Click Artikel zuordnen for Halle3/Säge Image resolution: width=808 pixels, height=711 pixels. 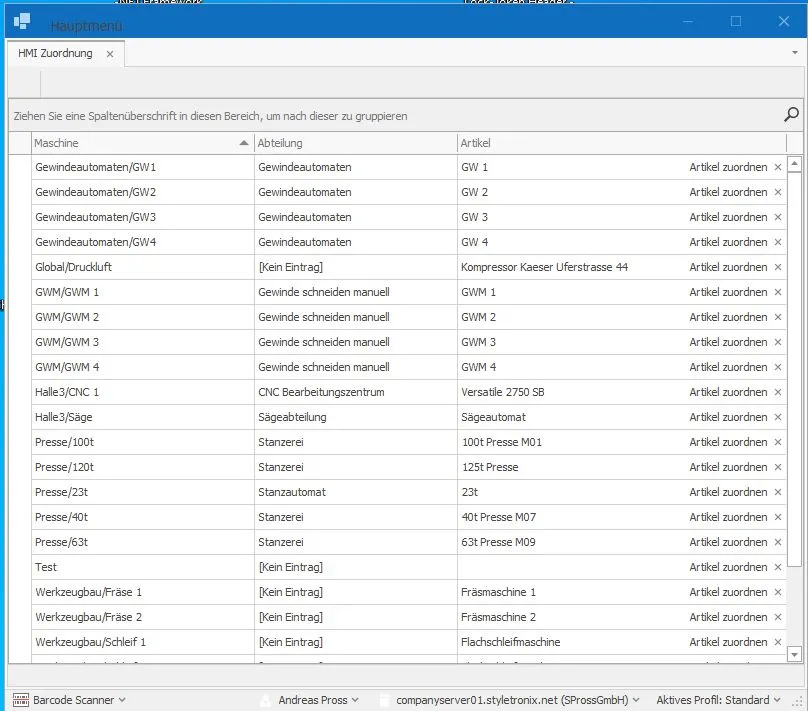(x=728, y=417)
